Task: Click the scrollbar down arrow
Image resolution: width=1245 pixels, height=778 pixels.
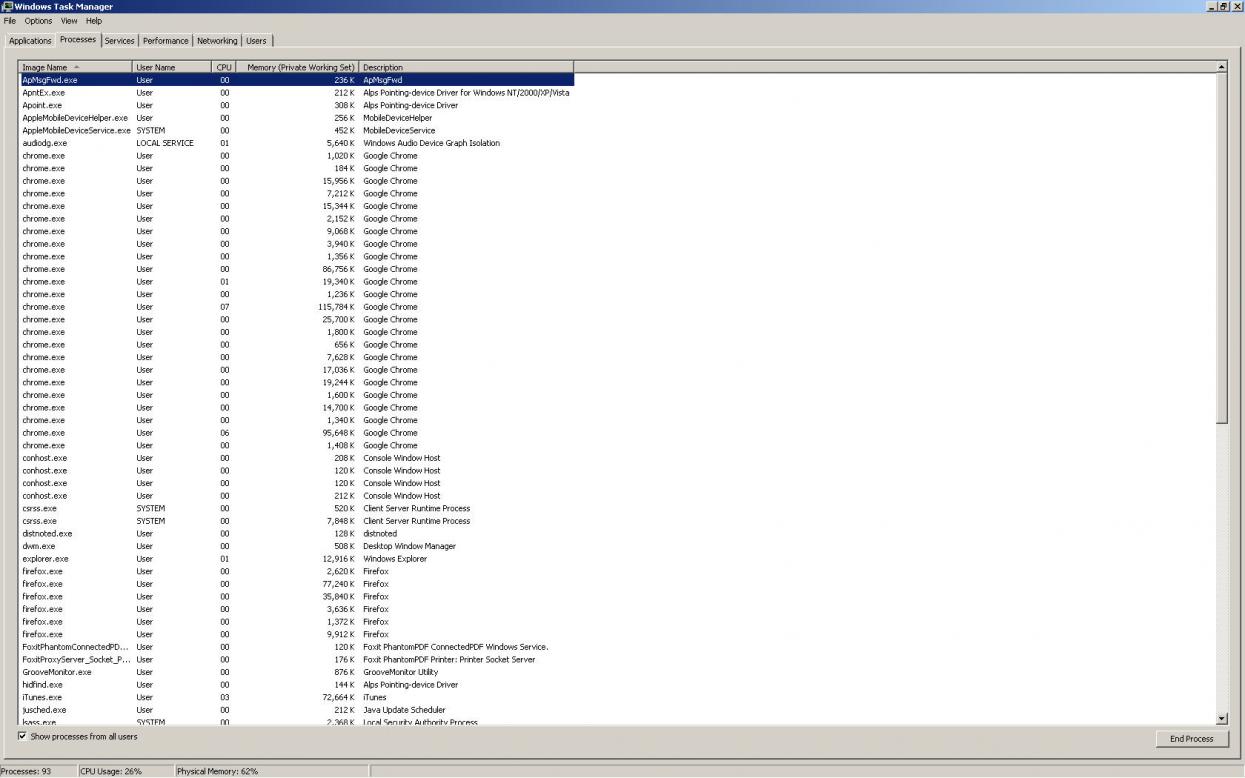Action: pos(1221,718)
